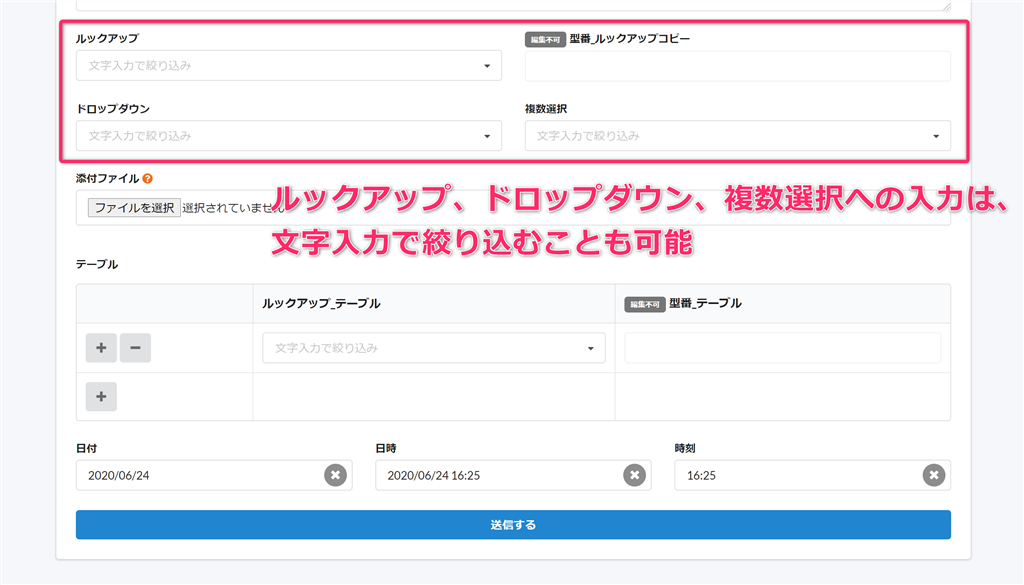Remove the table row with the minus button
Screen dimensions: 1024x585
[x=135, y=348]
